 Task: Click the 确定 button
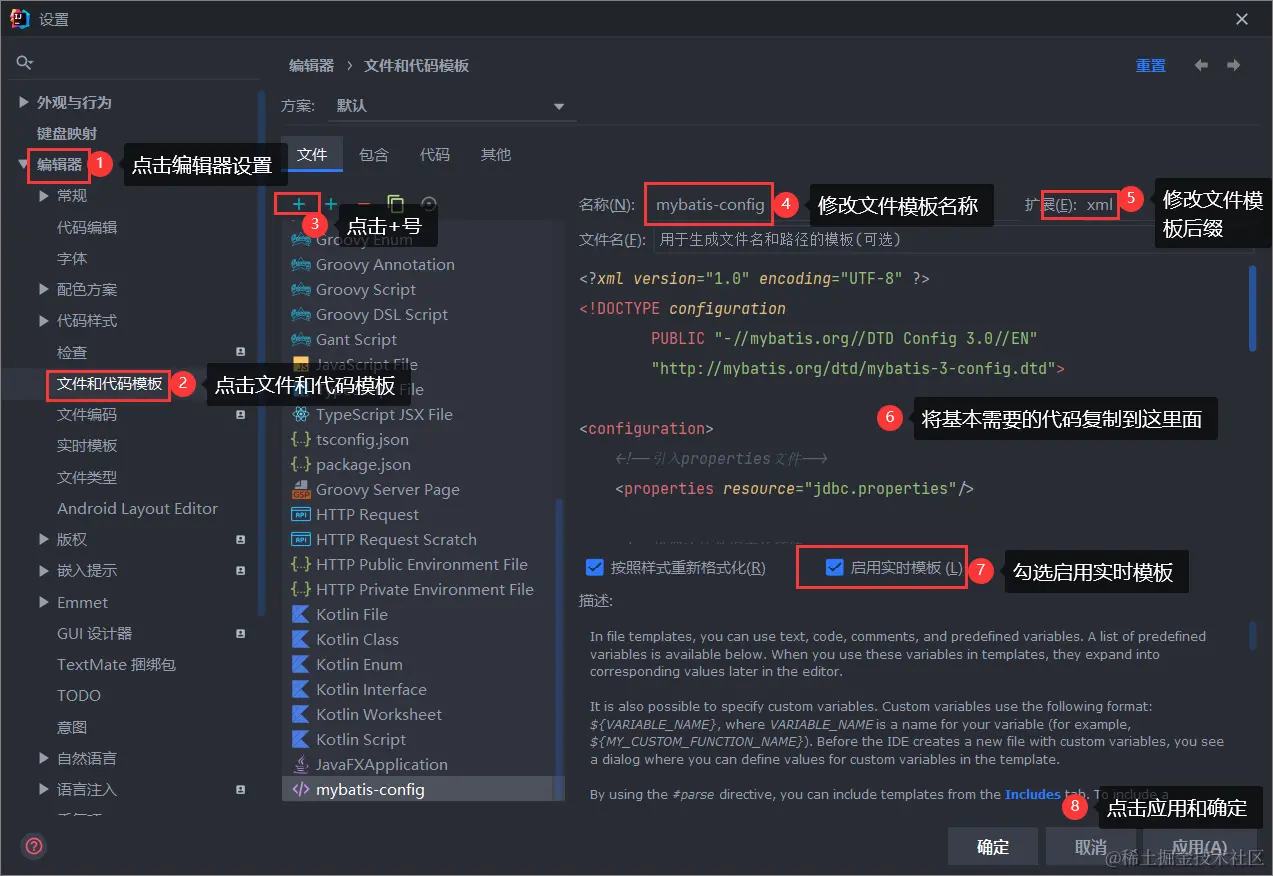click(993, 847)
